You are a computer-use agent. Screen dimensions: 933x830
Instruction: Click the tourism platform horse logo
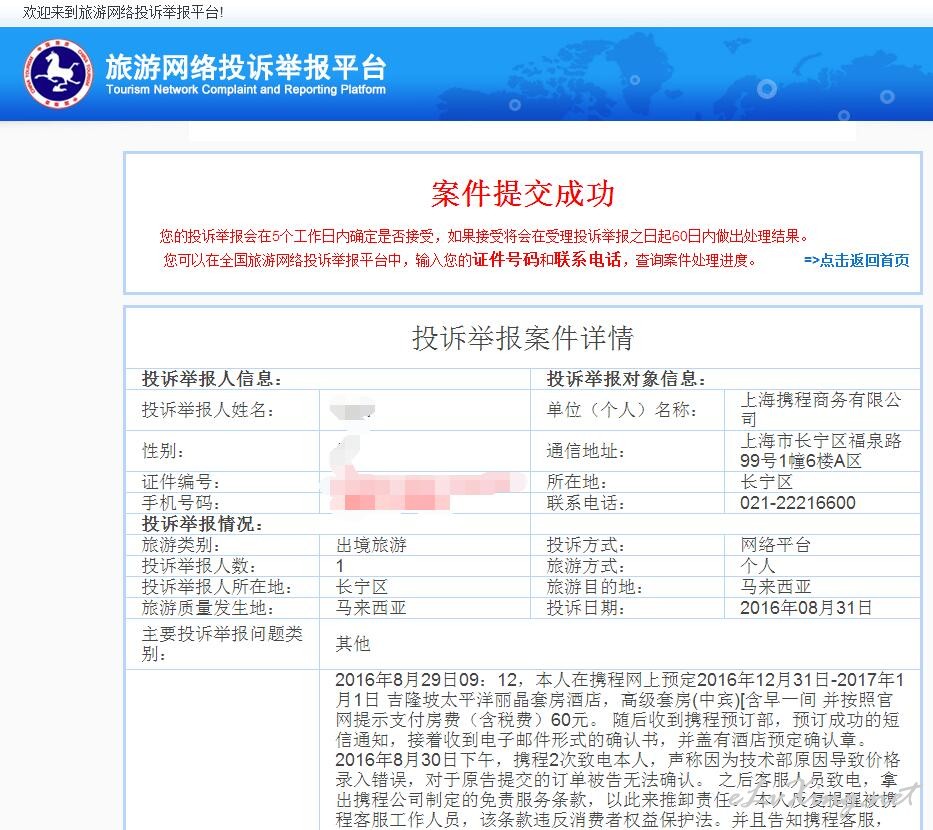(x=58, y=74)
